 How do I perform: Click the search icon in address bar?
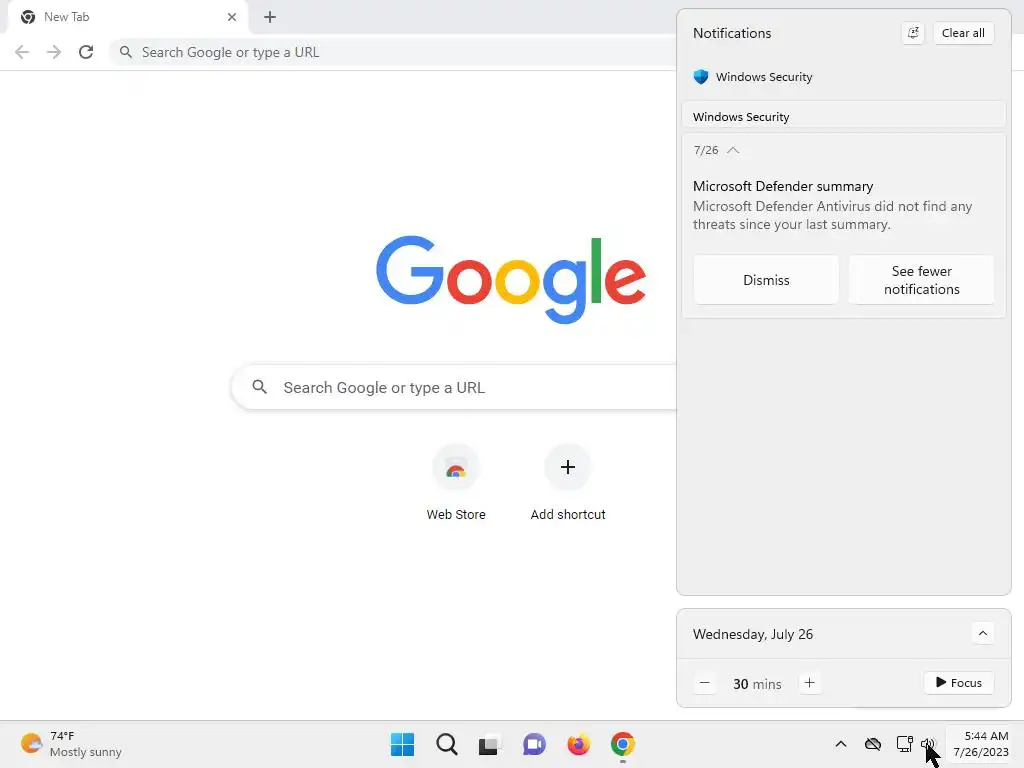[126, 52]
